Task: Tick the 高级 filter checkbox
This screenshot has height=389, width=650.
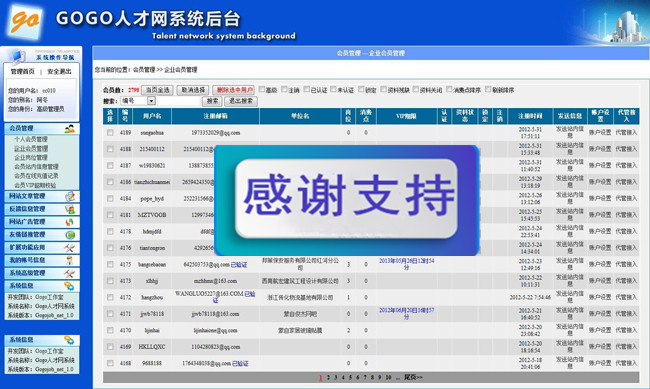Action: point(262,89)
